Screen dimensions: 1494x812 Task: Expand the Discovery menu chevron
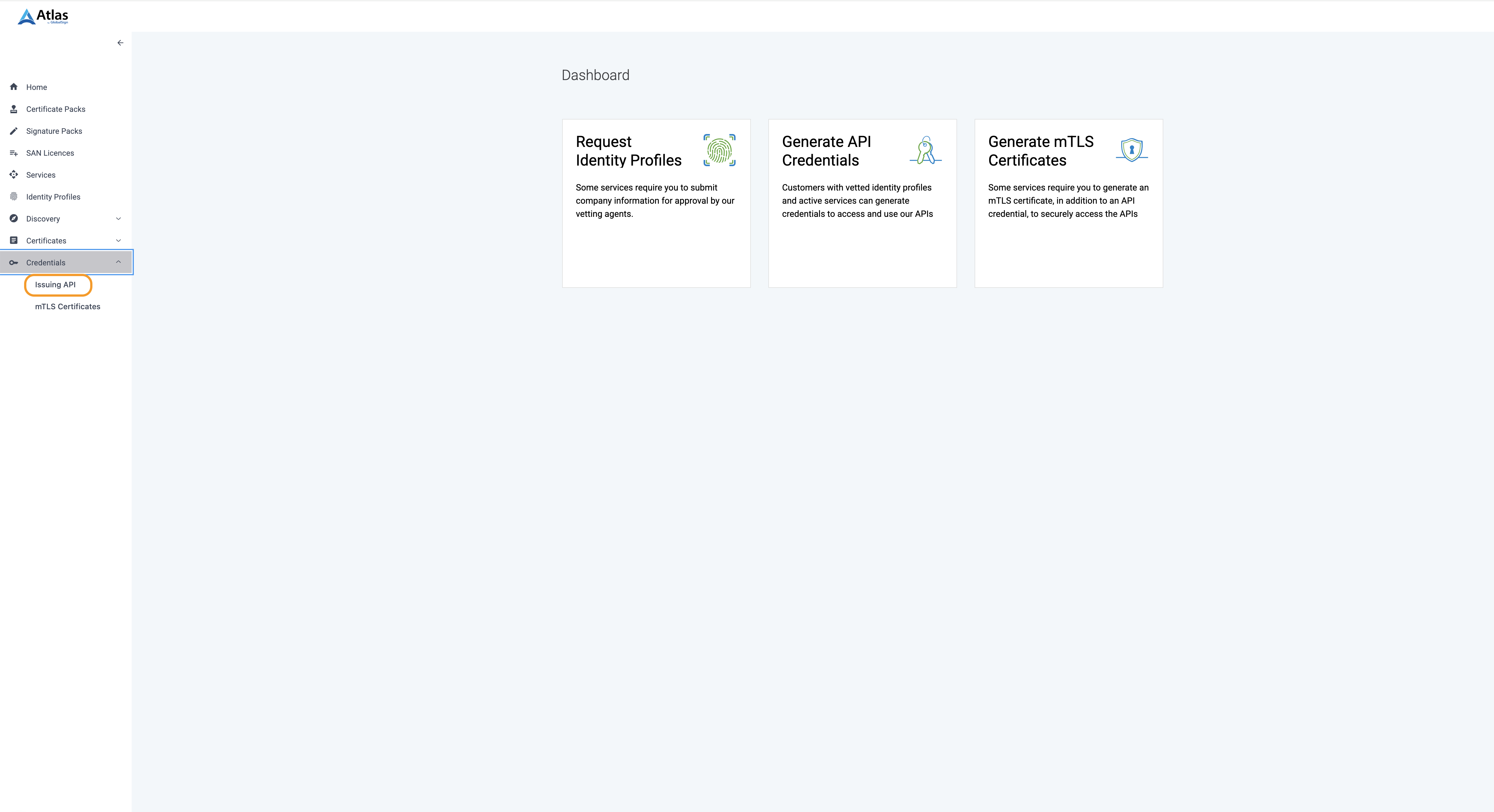[x=118, y=218]
